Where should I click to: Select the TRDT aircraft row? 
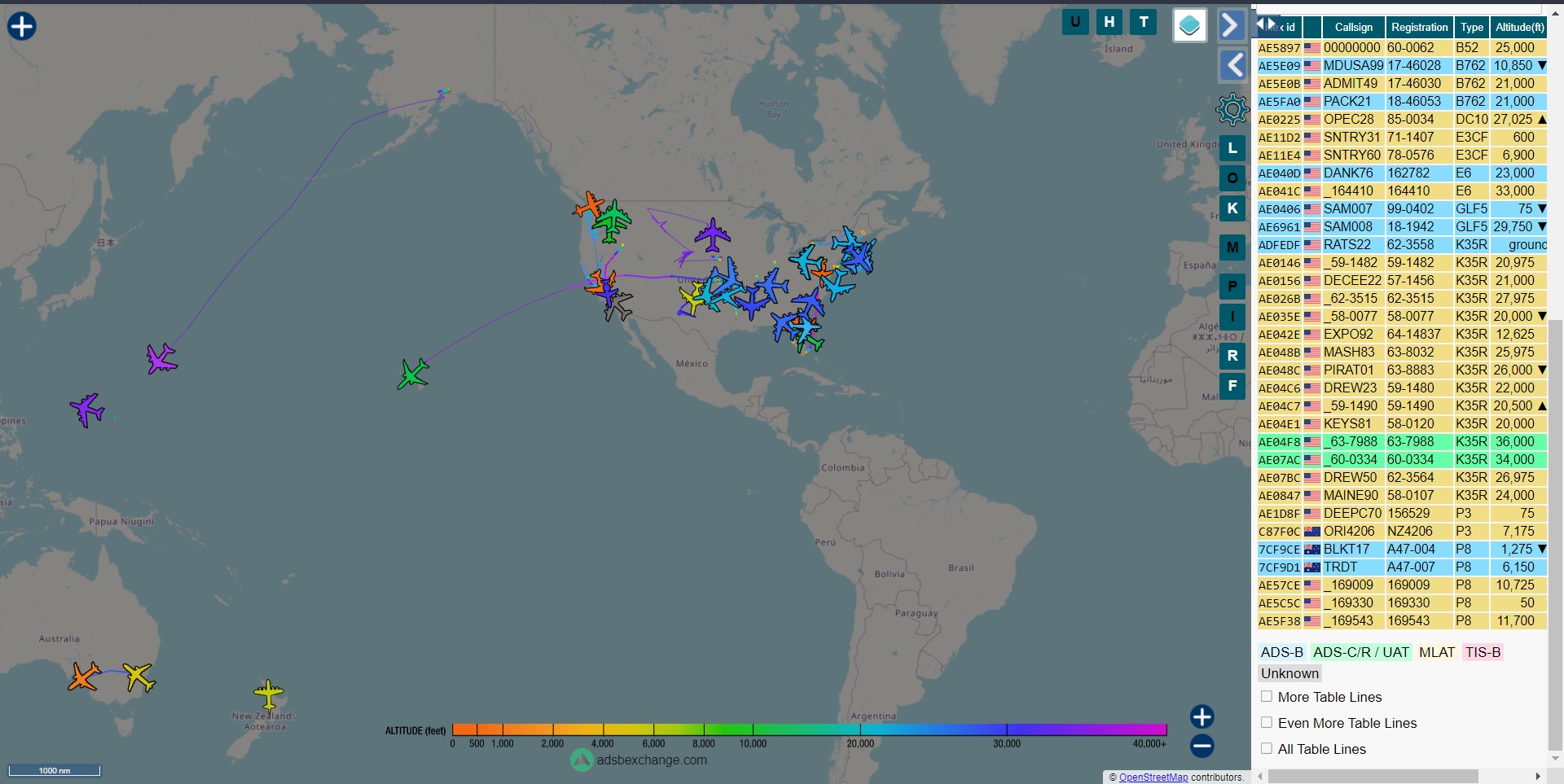pos(1402,567)
